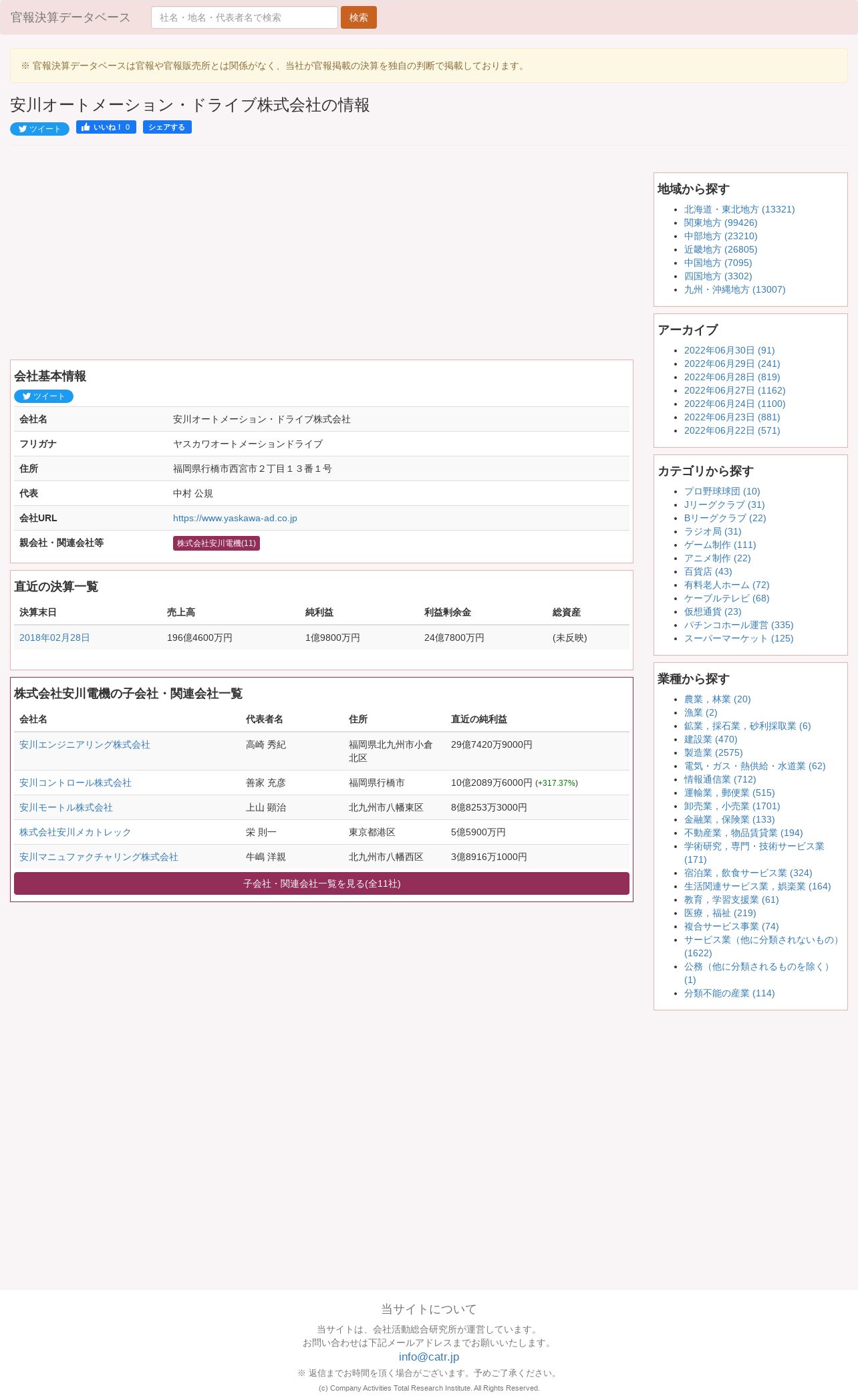Browse 近畿地方 (26805) region
Screen dimensions: 858x1400
coord(721,249)
